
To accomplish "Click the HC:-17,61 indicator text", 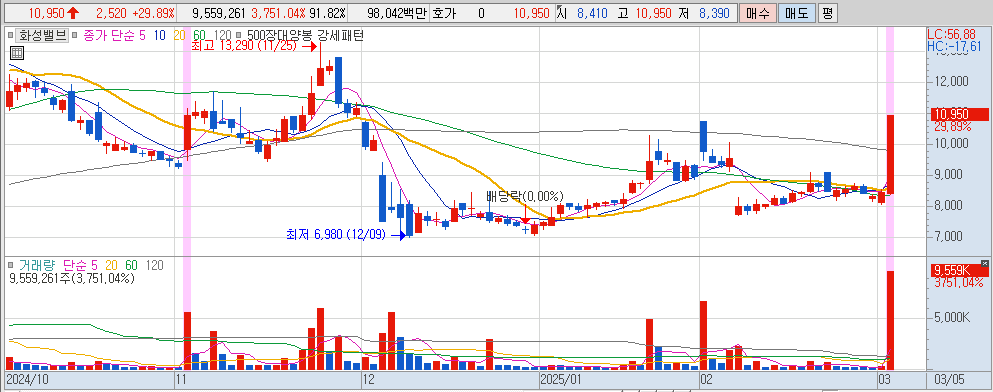I will pos(954,46).
